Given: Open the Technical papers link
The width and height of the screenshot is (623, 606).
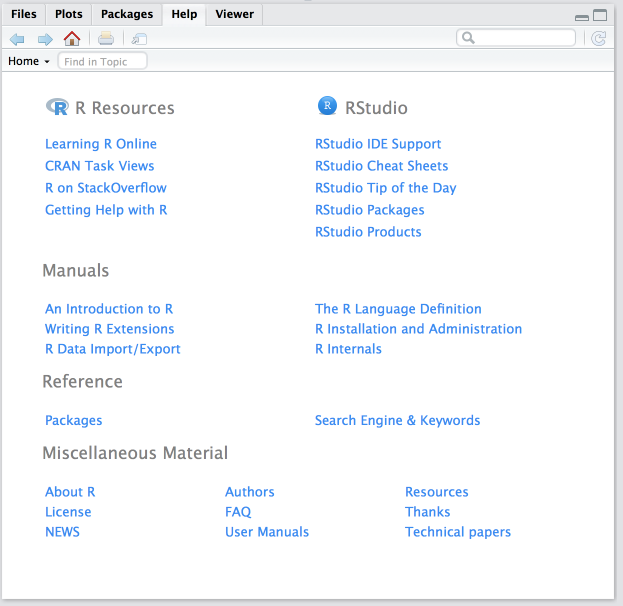Looking at the screenshot, I should tap(458, 532).
